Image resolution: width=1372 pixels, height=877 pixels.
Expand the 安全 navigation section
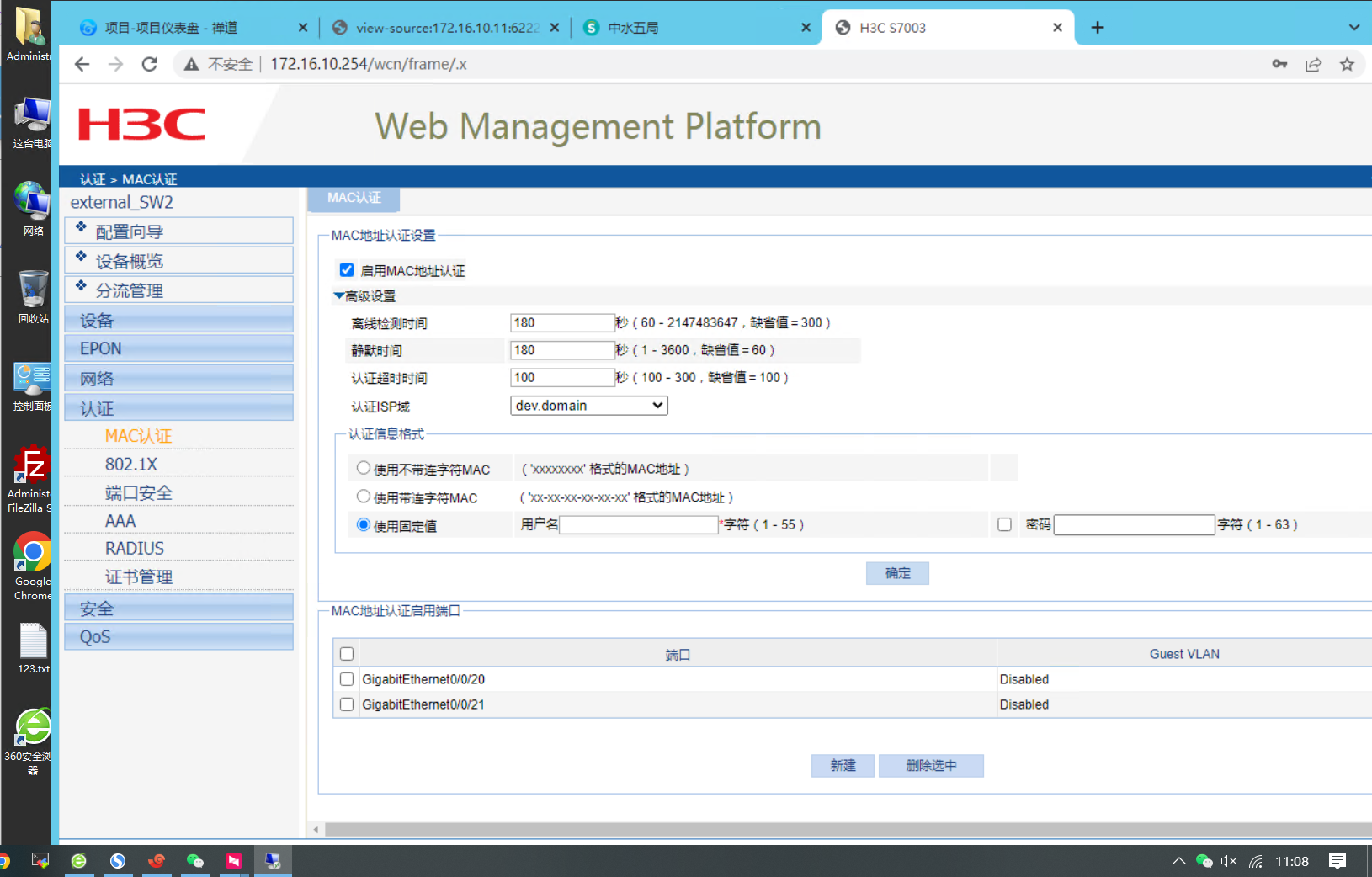click(x=178, y=608)
